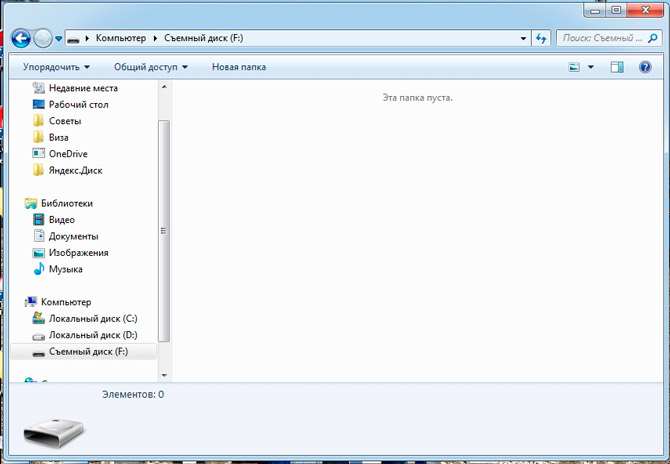670x464 pixels.
Task: Select Рабочий стол in navigation pane
Action: 79,105
